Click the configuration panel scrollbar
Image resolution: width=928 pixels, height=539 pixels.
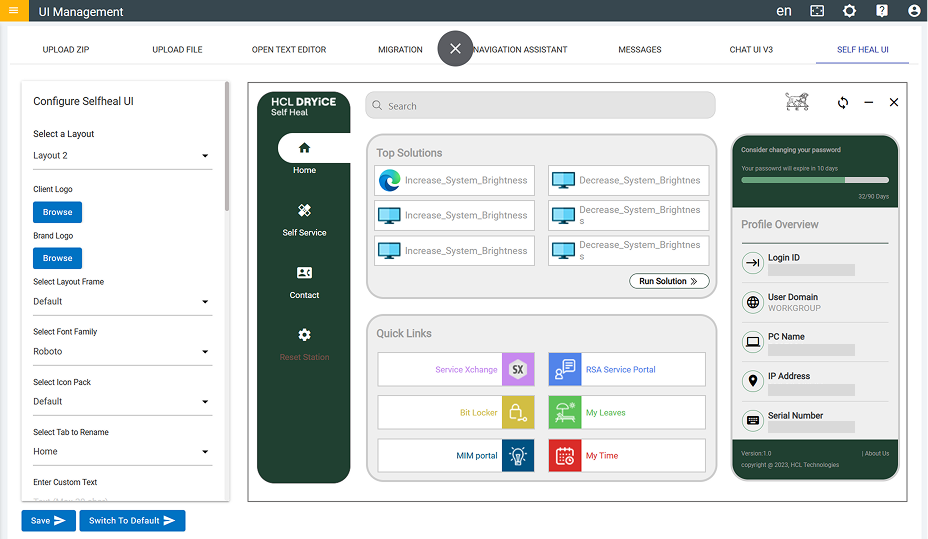(x=227, y=147)
